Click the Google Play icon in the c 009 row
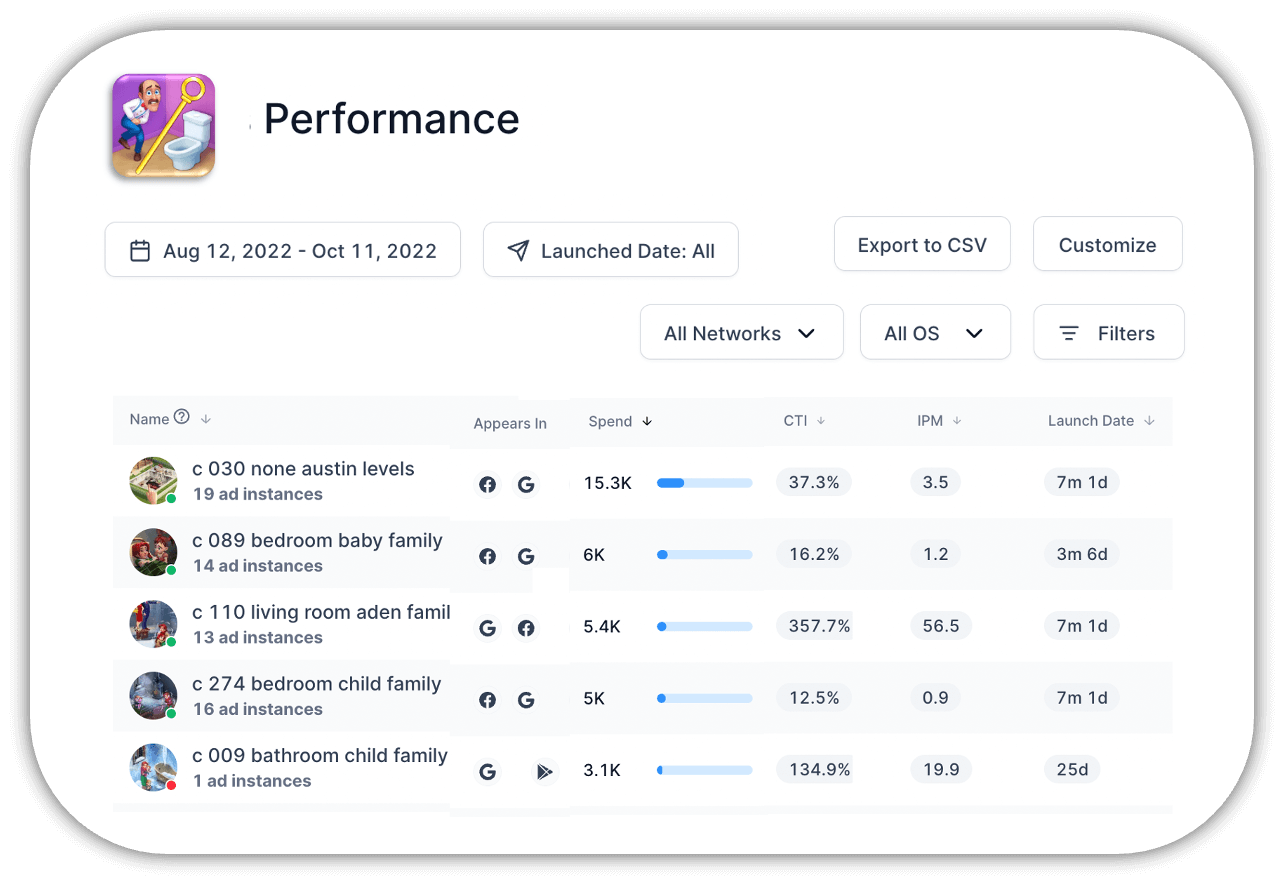 [x=545, y=771]
